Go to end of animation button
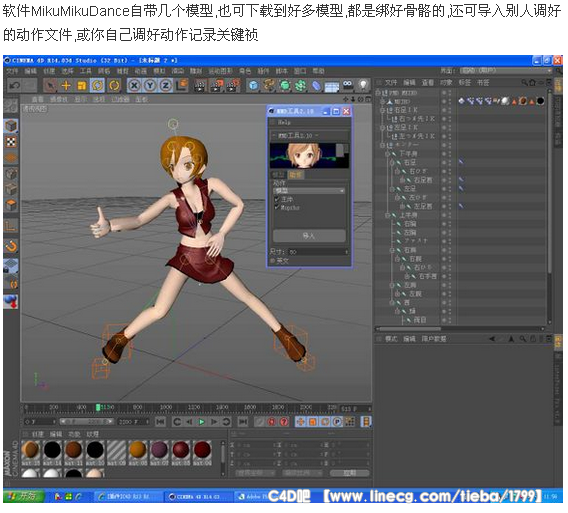Viewport: 568px width, 513px height. (x=243, y=422)
